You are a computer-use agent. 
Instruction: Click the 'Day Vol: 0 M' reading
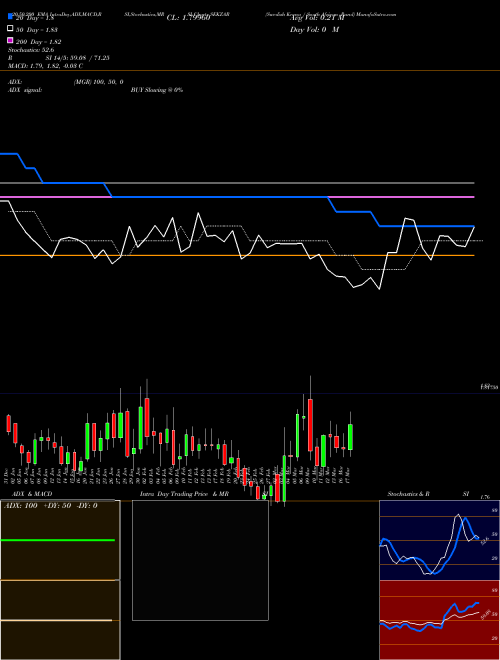click(314, 30)
